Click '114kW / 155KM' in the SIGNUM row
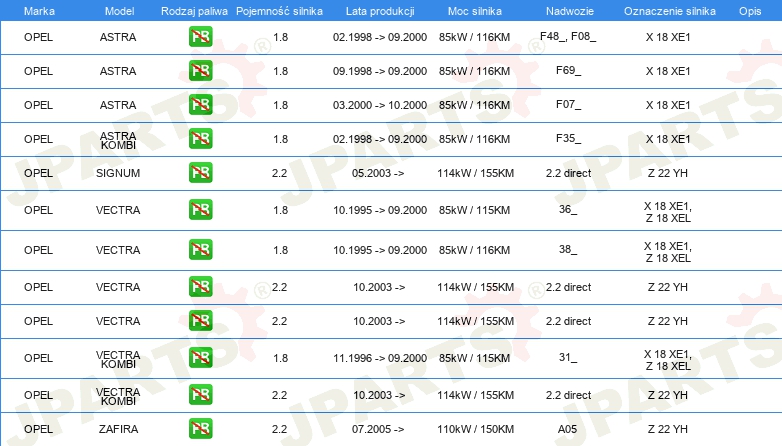 point(475,173)
